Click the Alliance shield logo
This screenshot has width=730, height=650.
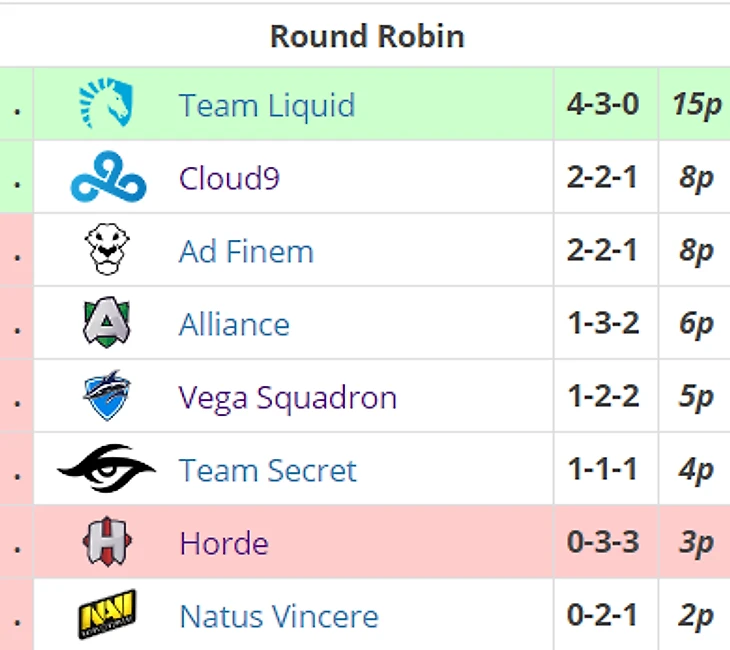(x=107, y=322)
